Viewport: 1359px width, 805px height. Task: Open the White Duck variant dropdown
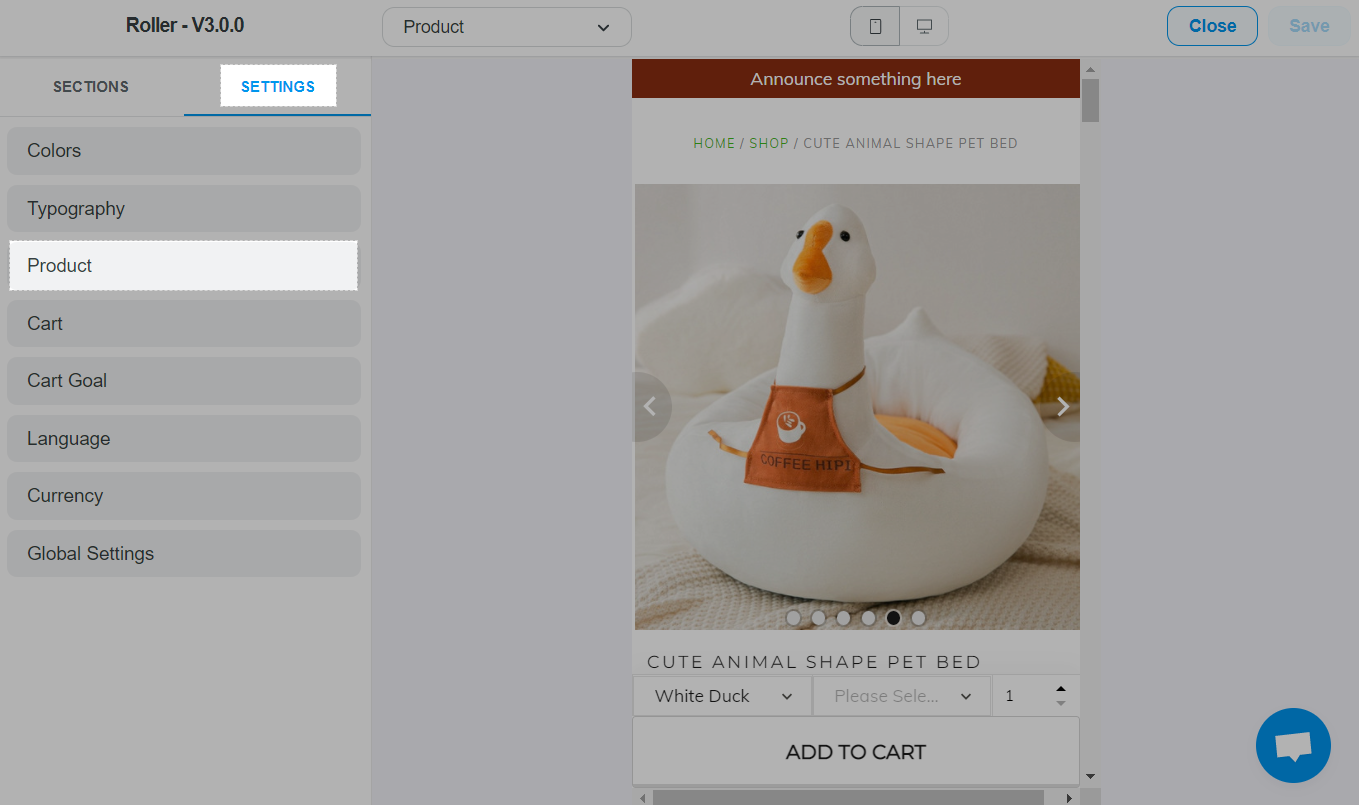[723, 696]
